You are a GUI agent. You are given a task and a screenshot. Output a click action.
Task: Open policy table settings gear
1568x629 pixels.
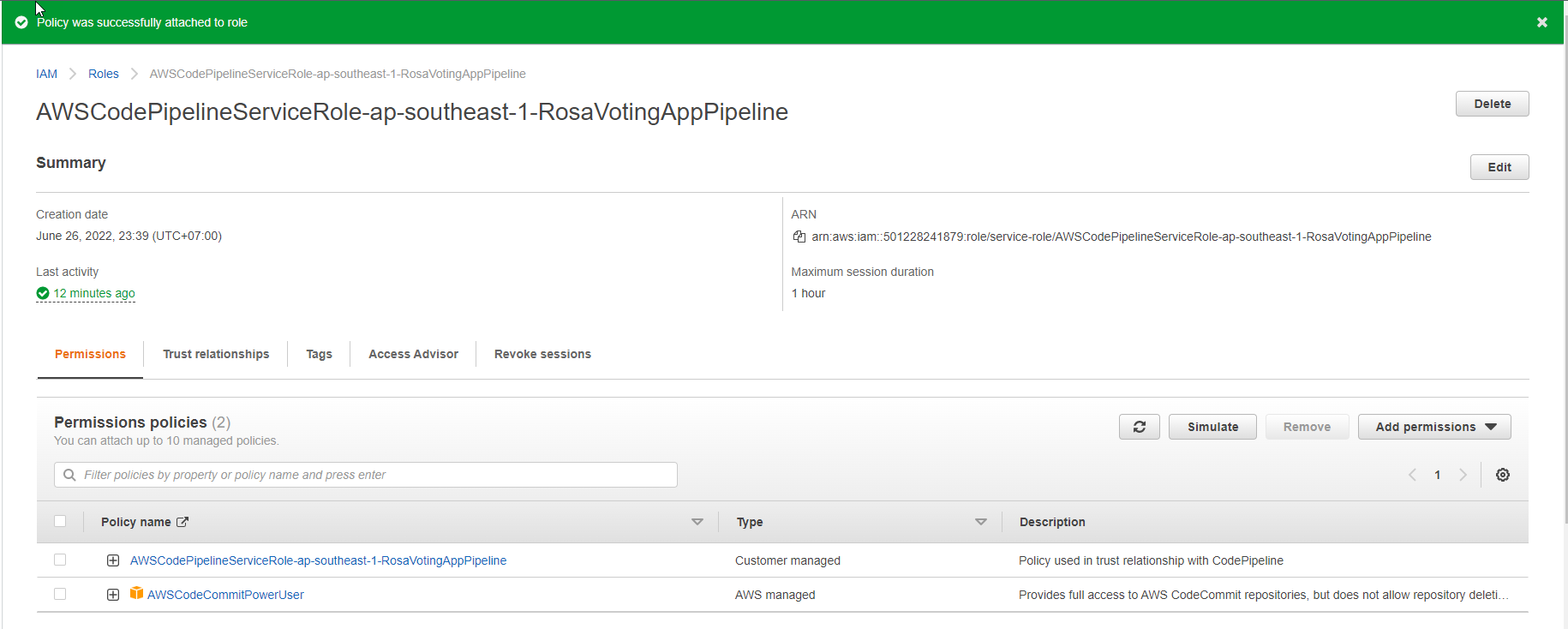pyautogui.click(x=1502, y=475)
